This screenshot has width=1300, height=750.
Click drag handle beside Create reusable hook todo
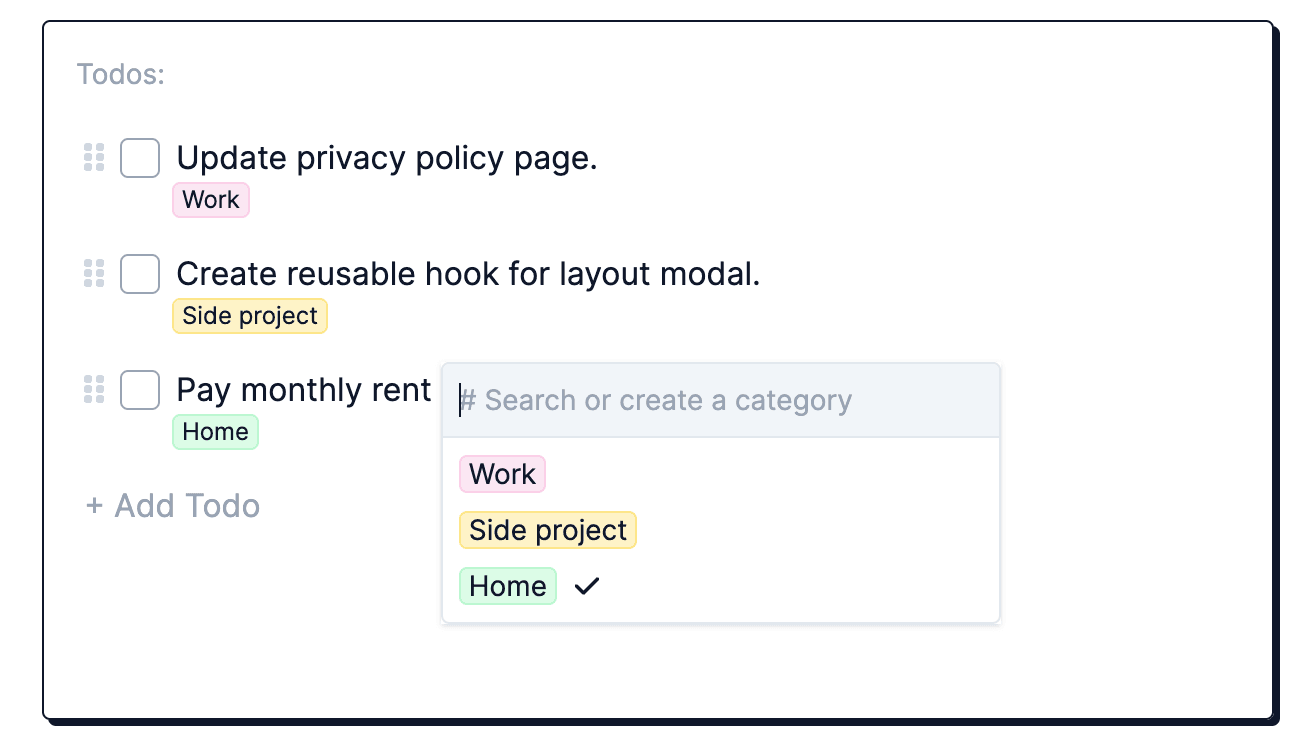94,274
